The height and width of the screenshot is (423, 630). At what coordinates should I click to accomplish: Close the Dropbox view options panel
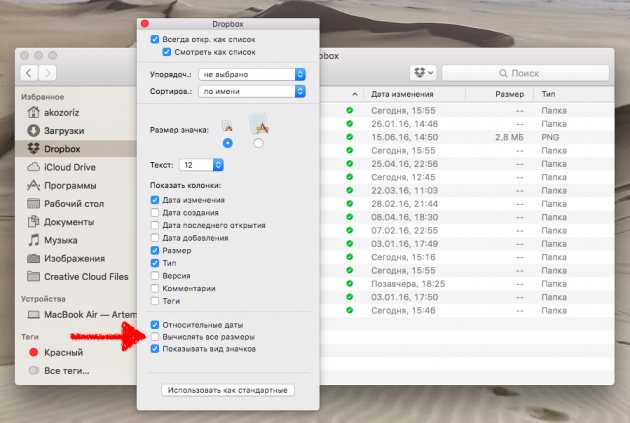(x=145, y=24)
